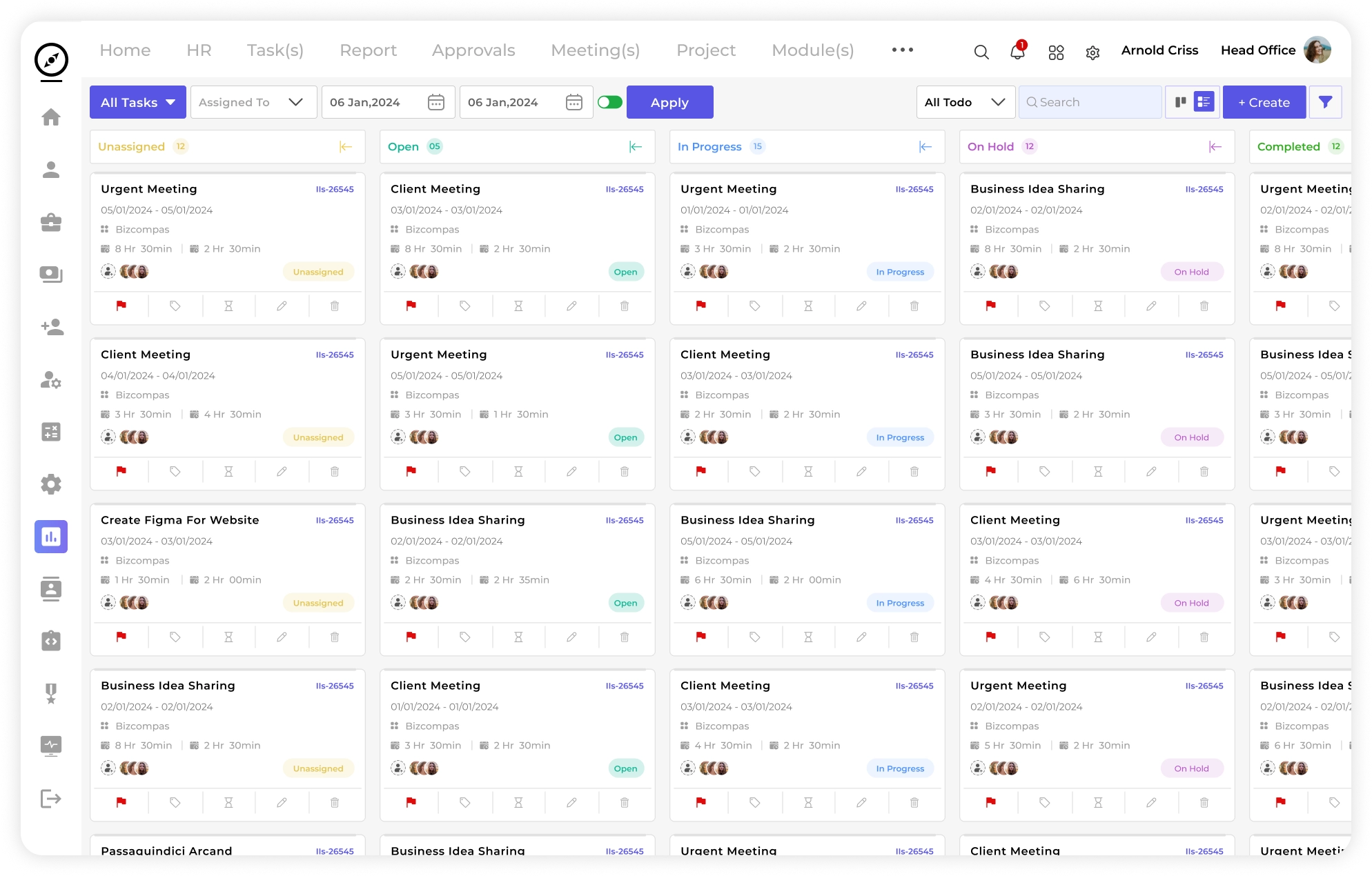Click the apps grid icon in header

tap(1056, 52)
